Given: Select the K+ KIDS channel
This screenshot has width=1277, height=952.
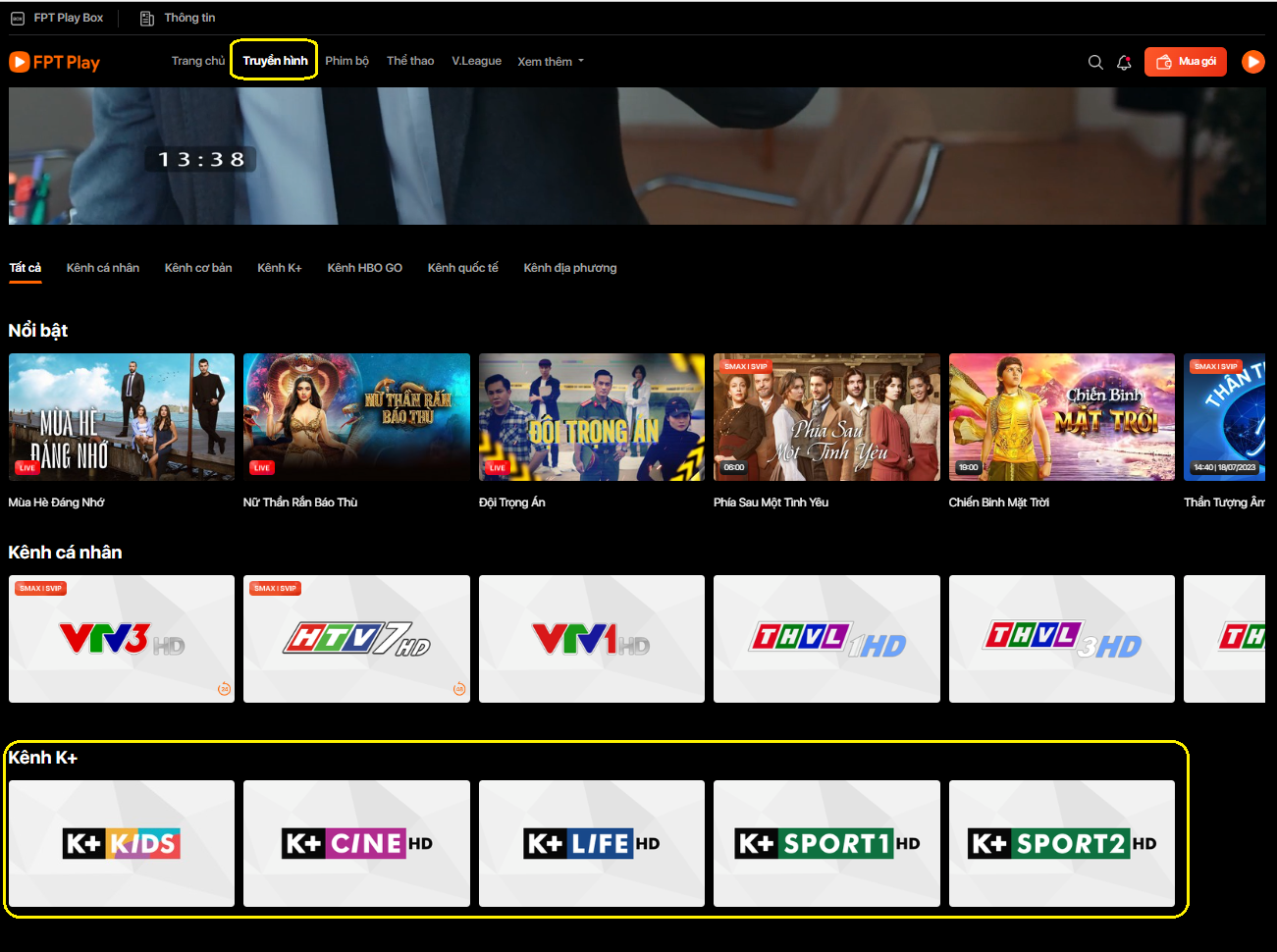Looking at the screenshot, I should (x=122, y=843).
